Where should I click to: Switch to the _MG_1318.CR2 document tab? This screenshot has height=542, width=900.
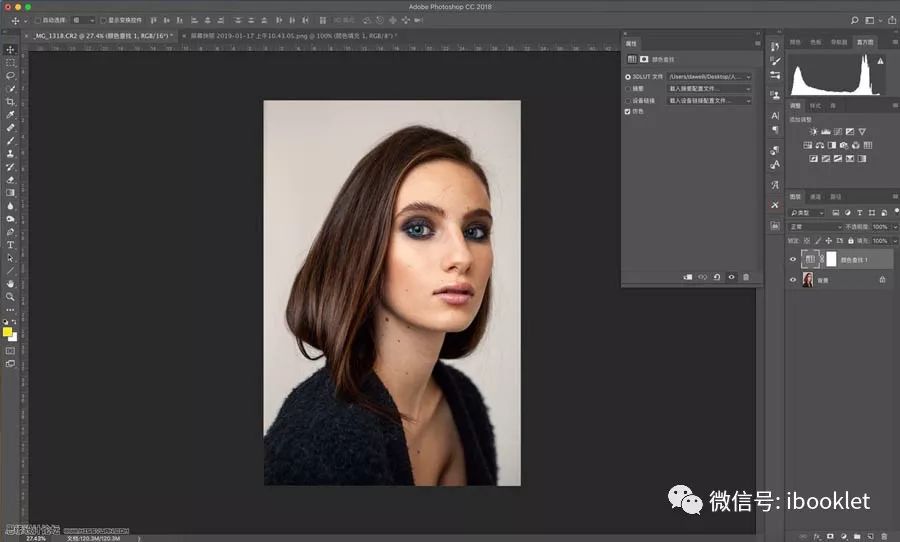(x=102, y=36)
